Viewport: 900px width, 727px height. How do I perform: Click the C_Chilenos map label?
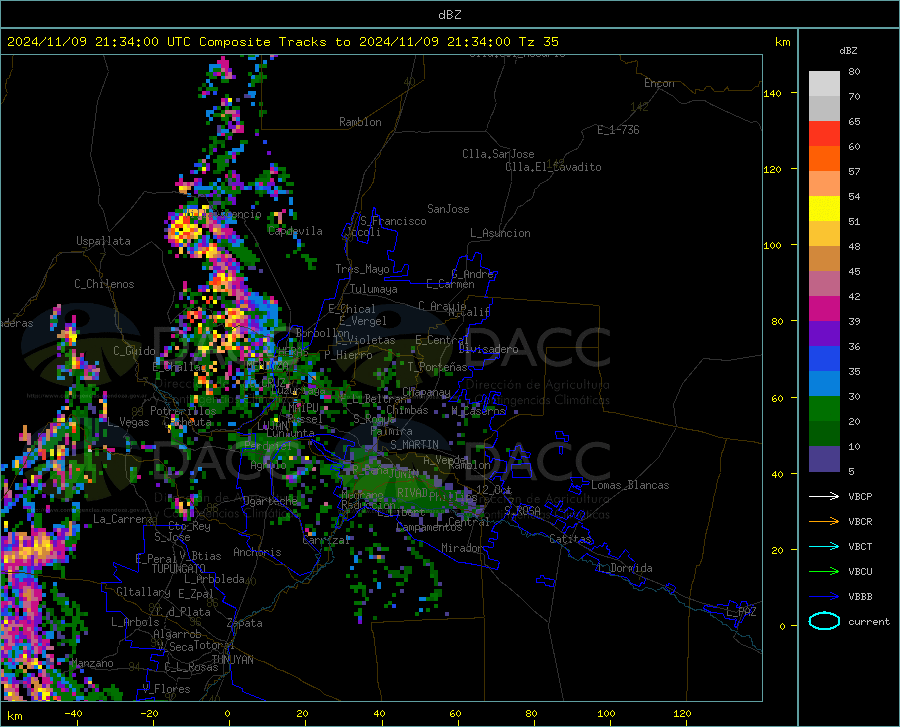[104, 284]
